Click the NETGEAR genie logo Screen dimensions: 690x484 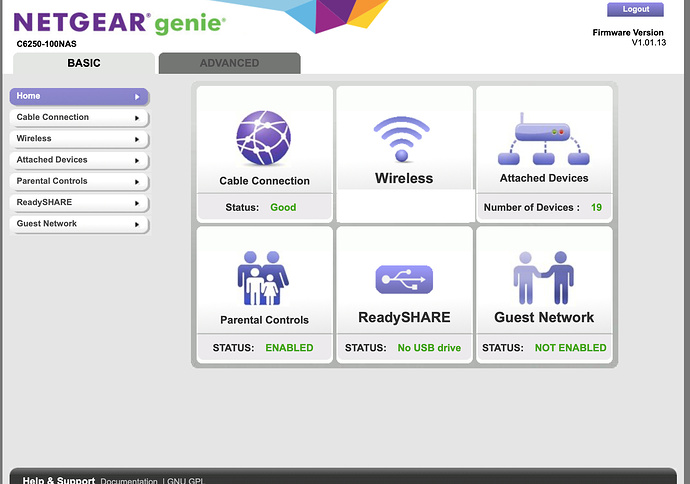coord(120,23)
